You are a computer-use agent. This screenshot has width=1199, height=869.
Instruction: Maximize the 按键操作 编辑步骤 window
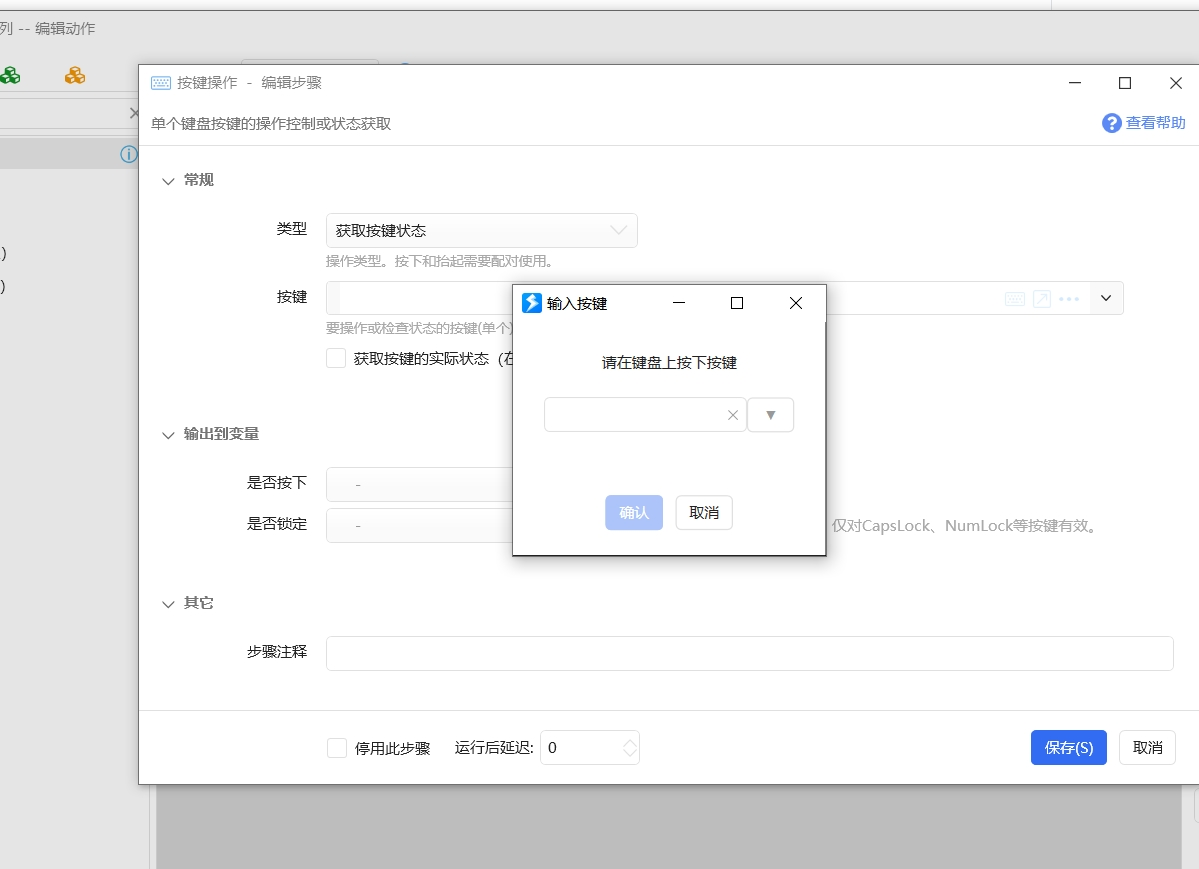pos(1125,83)
